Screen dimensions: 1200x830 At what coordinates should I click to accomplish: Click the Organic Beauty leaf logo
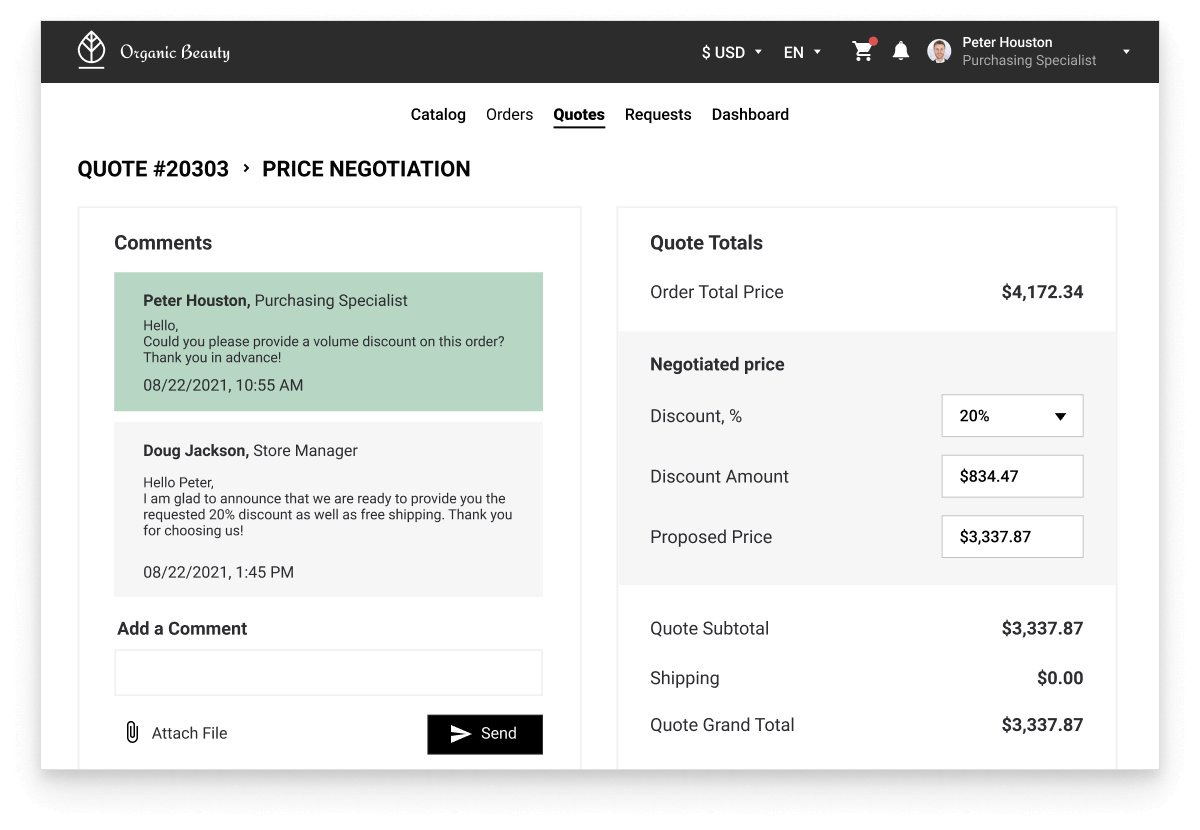pyautogui.click(x=91, y=51)
